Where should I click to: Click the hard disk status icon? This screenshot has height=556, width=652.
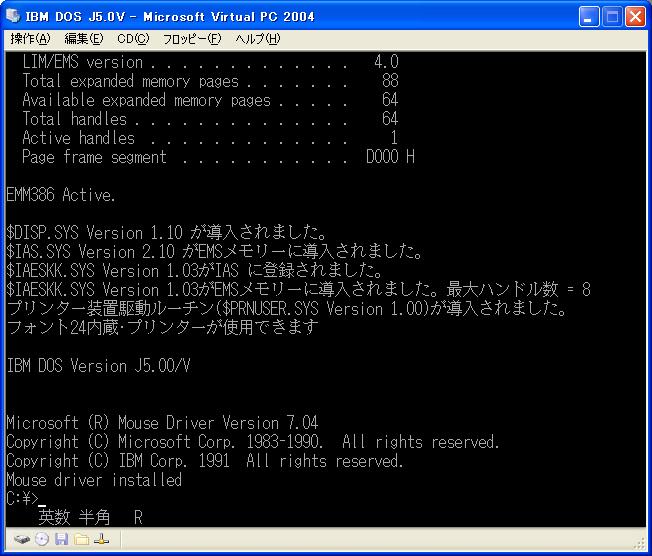[x=22, y=539]
